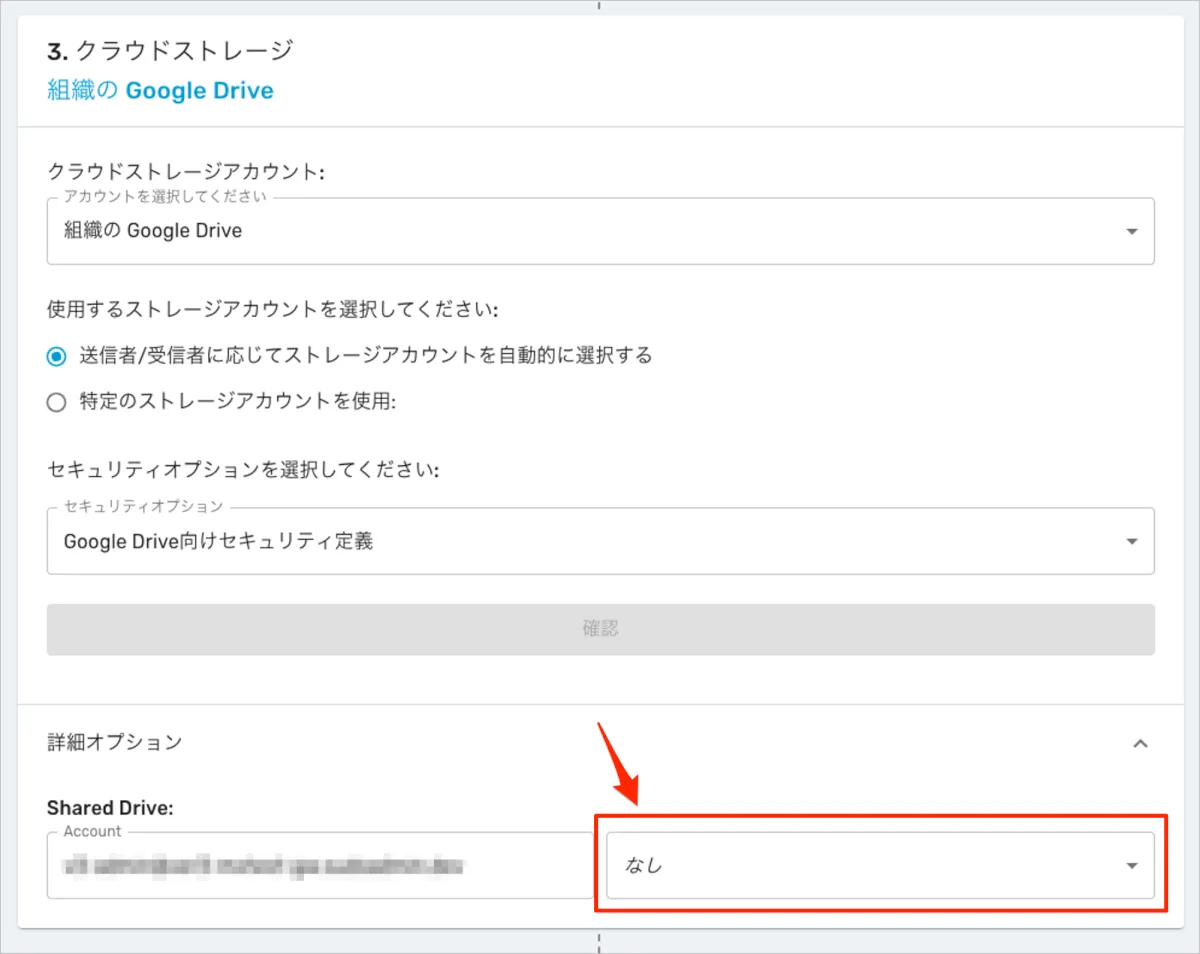Click the クラウドストレージアカウント: label
Viewport: 1200px width, 954px height.
pyautogui.click(x=186, y=172)
